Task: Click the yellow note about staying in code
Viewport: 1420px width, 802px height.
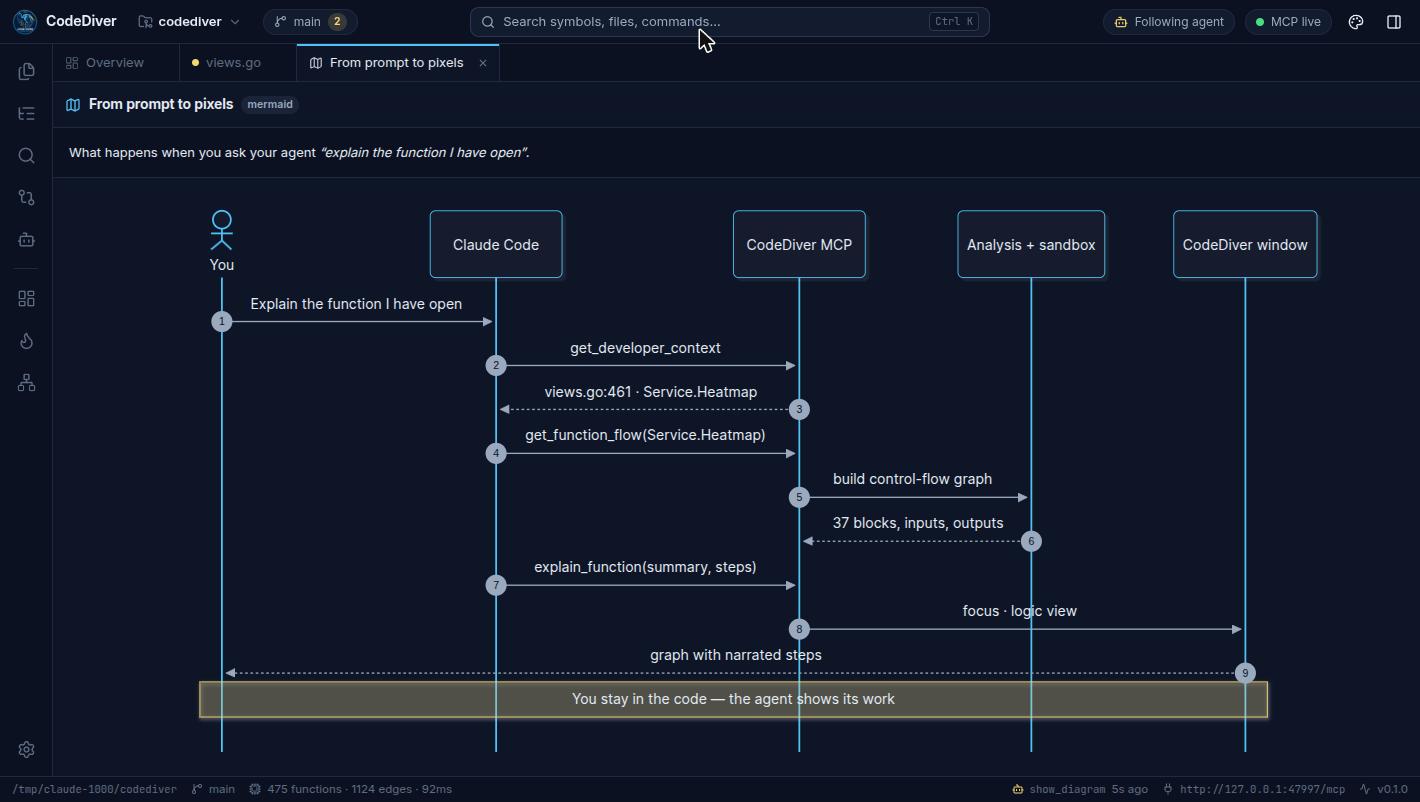Action: point(733,699)
